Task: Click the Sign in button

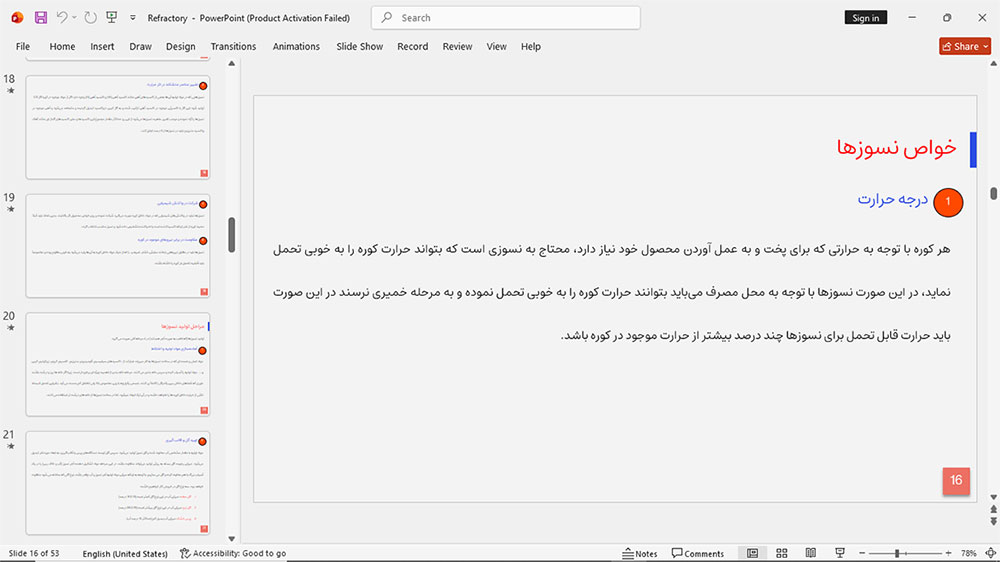Action: [865, 18]
